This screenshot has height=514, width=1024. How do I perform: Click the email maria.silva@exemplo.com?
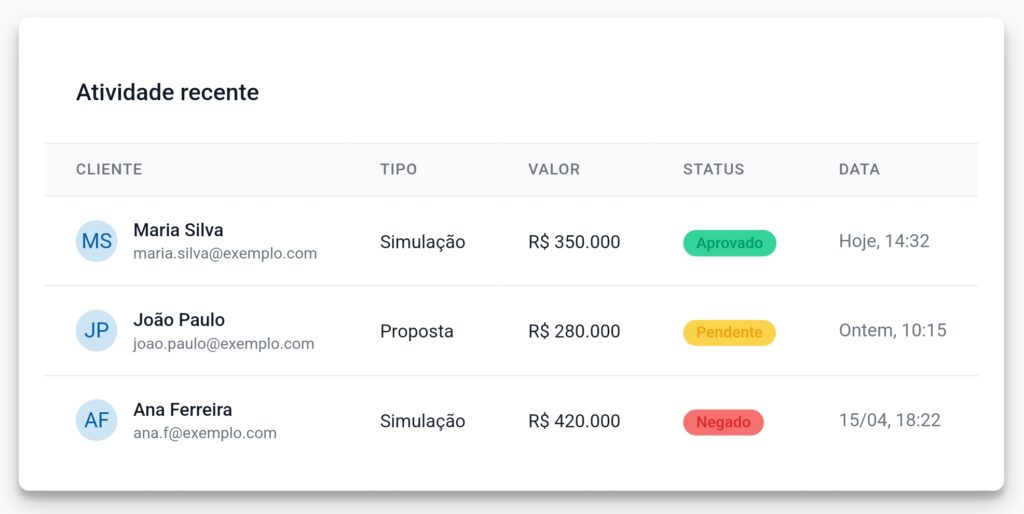click(x=225, y=254)
